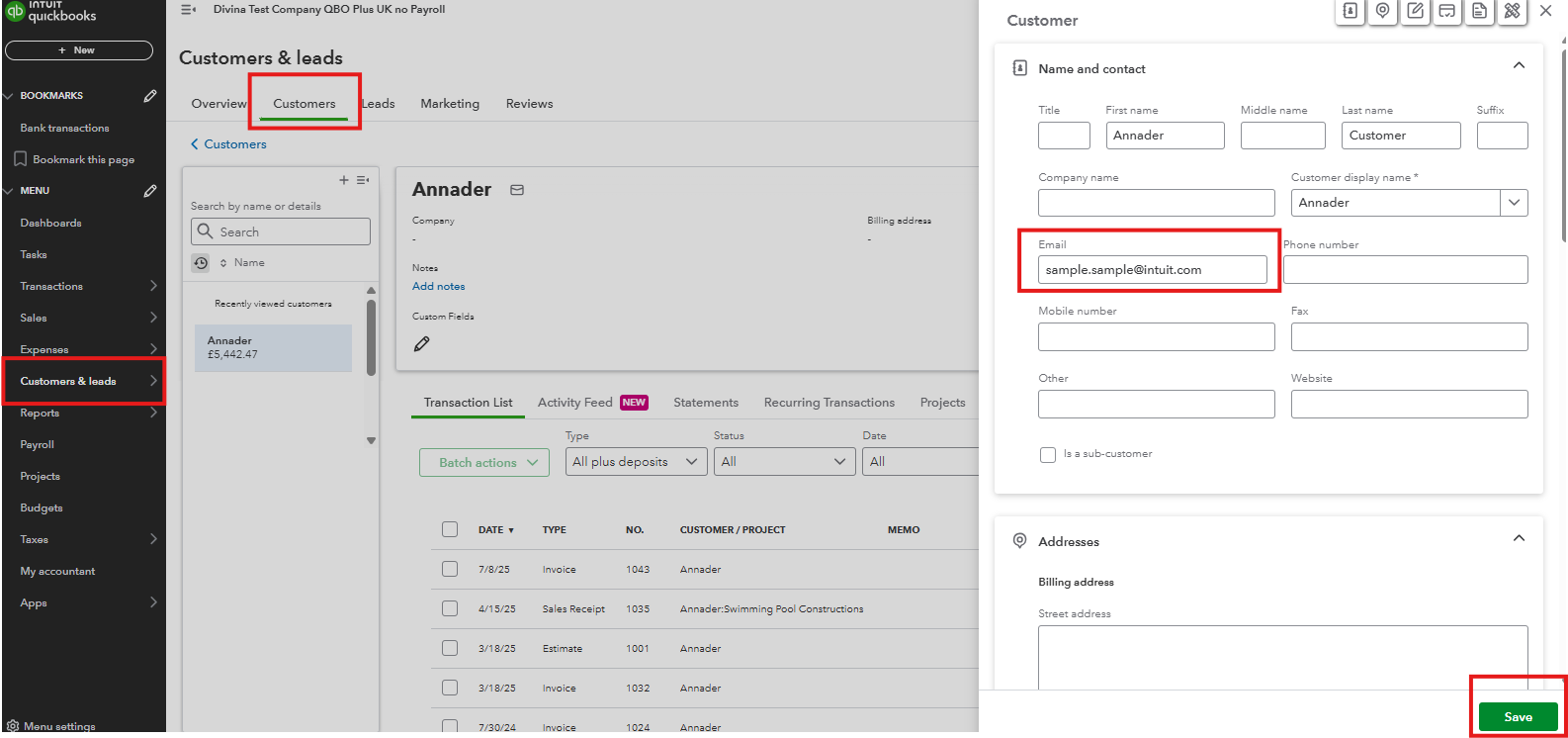This screenshot has width=1568, height=738.
Task: Jump to the Name and contact section icon
Action: pyautogui.click(x=1350, y=12)
